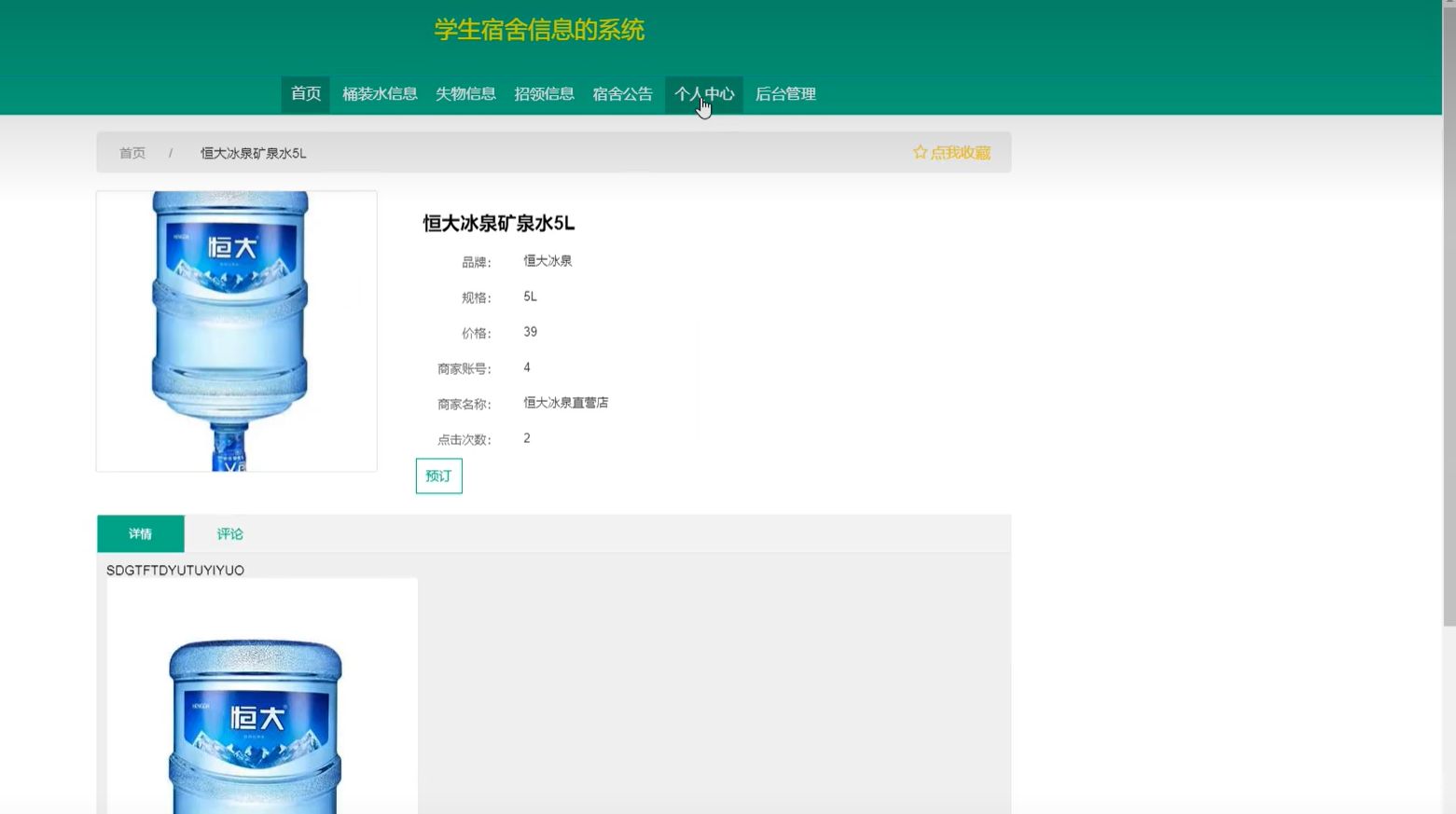
Task: Select 宿舍公告 in the nav bar
Action: (x=622, y=94)
